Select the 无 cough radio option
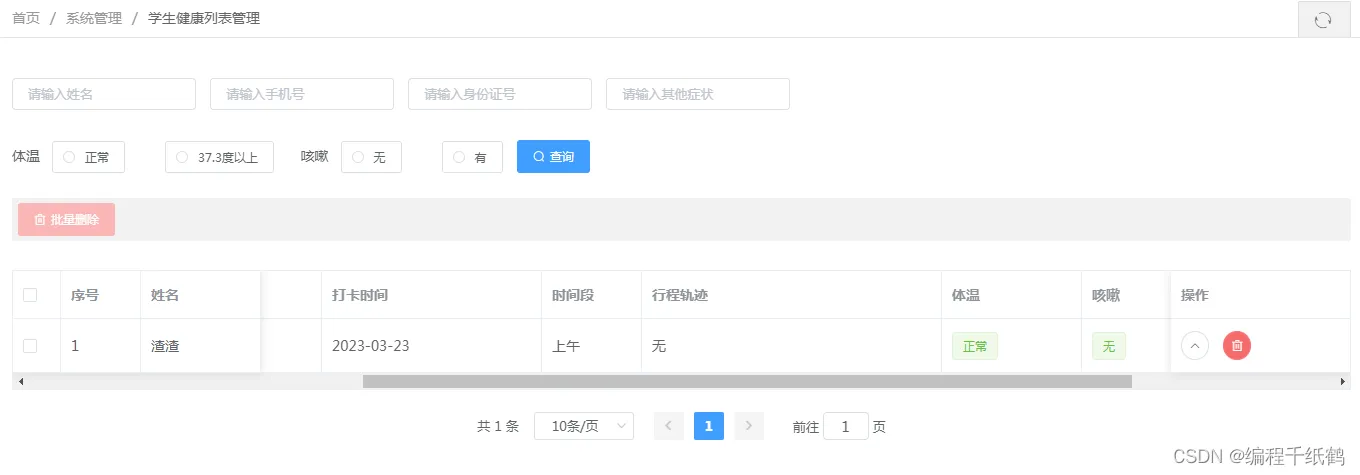Image resolution: width=1360 pixels, height=475 pixels. coord(358,157)
